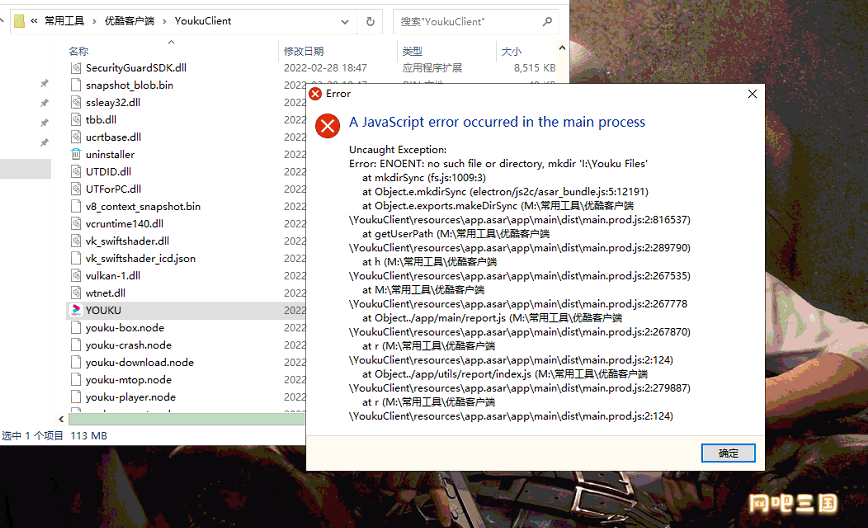868x528 pixels.
Task: Select the snapshot_blob.bin file name
Action: click(130, 85)
